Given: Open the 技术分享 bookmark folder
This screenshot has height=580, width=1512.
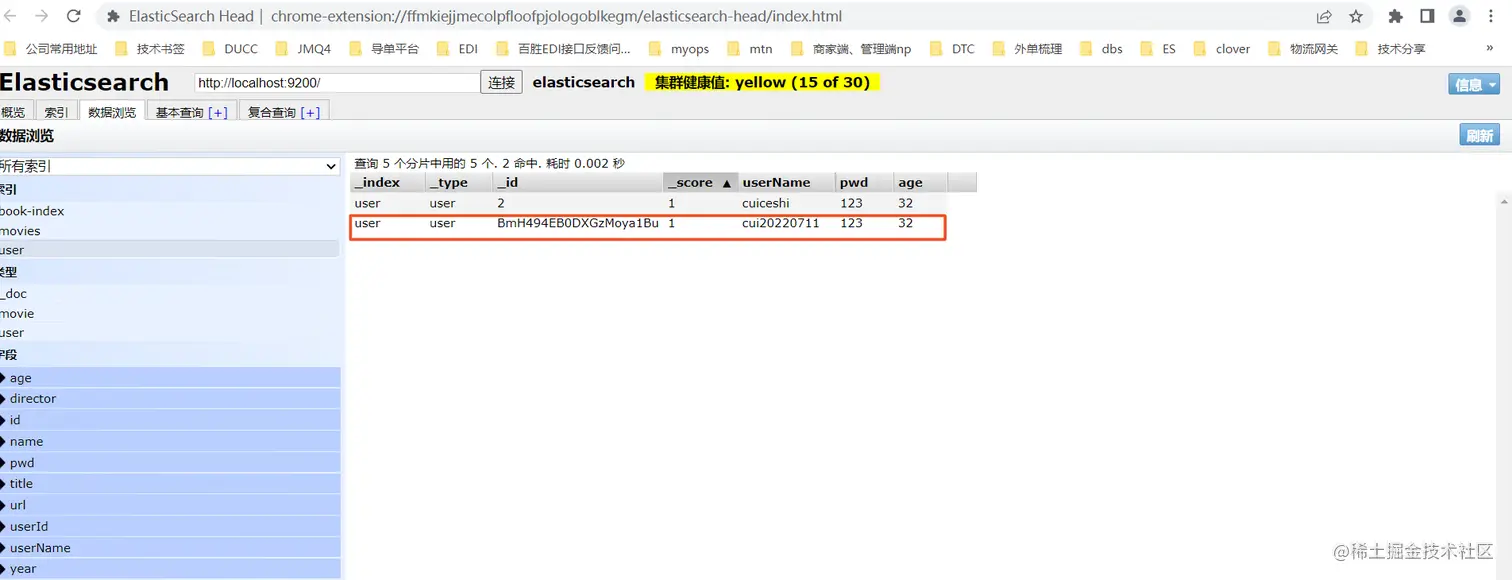Looking at the screenshot, I should click(1391, 48).
